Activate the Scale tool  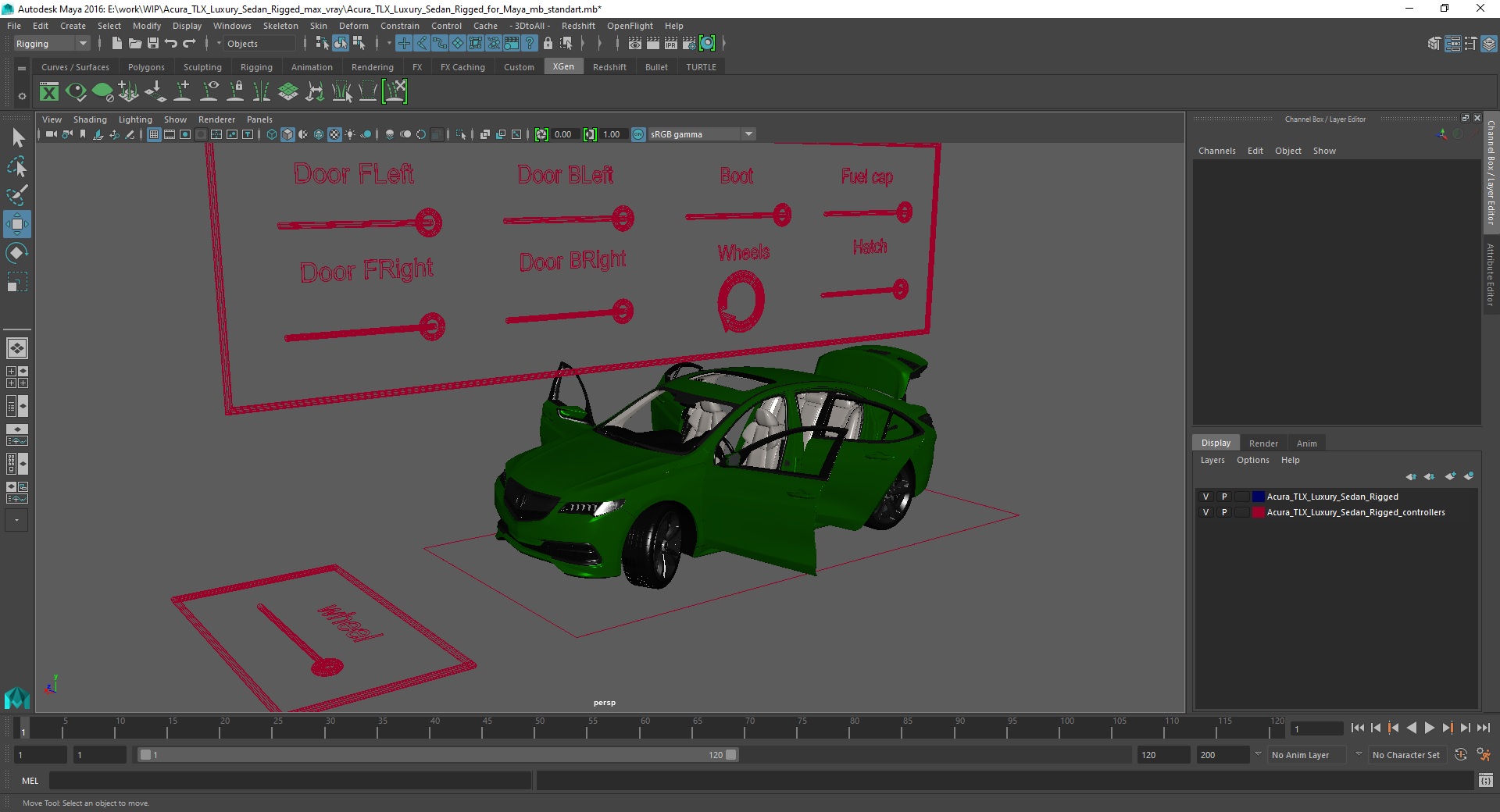coord(17,282)
